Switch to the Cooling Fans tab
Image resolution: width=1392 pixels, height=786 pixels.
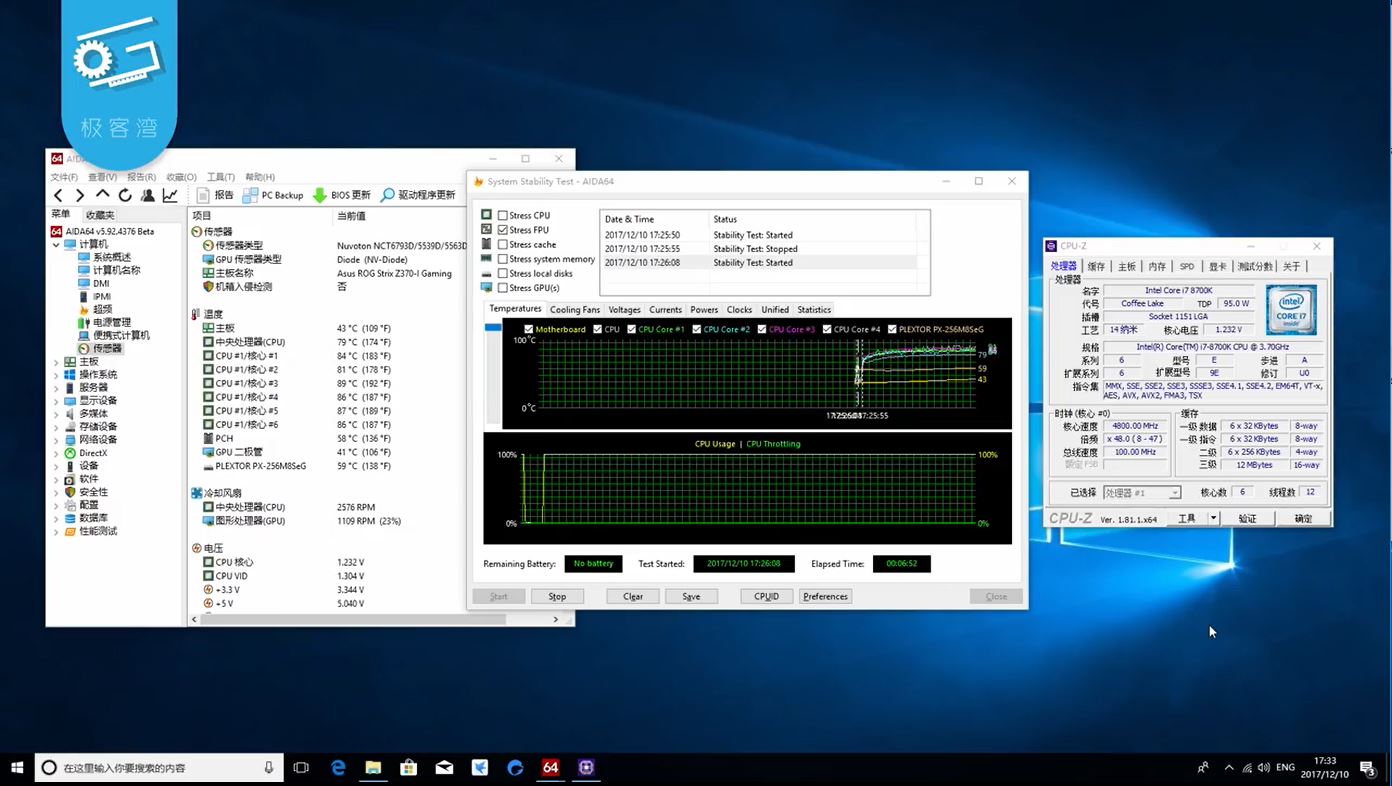[x=575, y=310]
